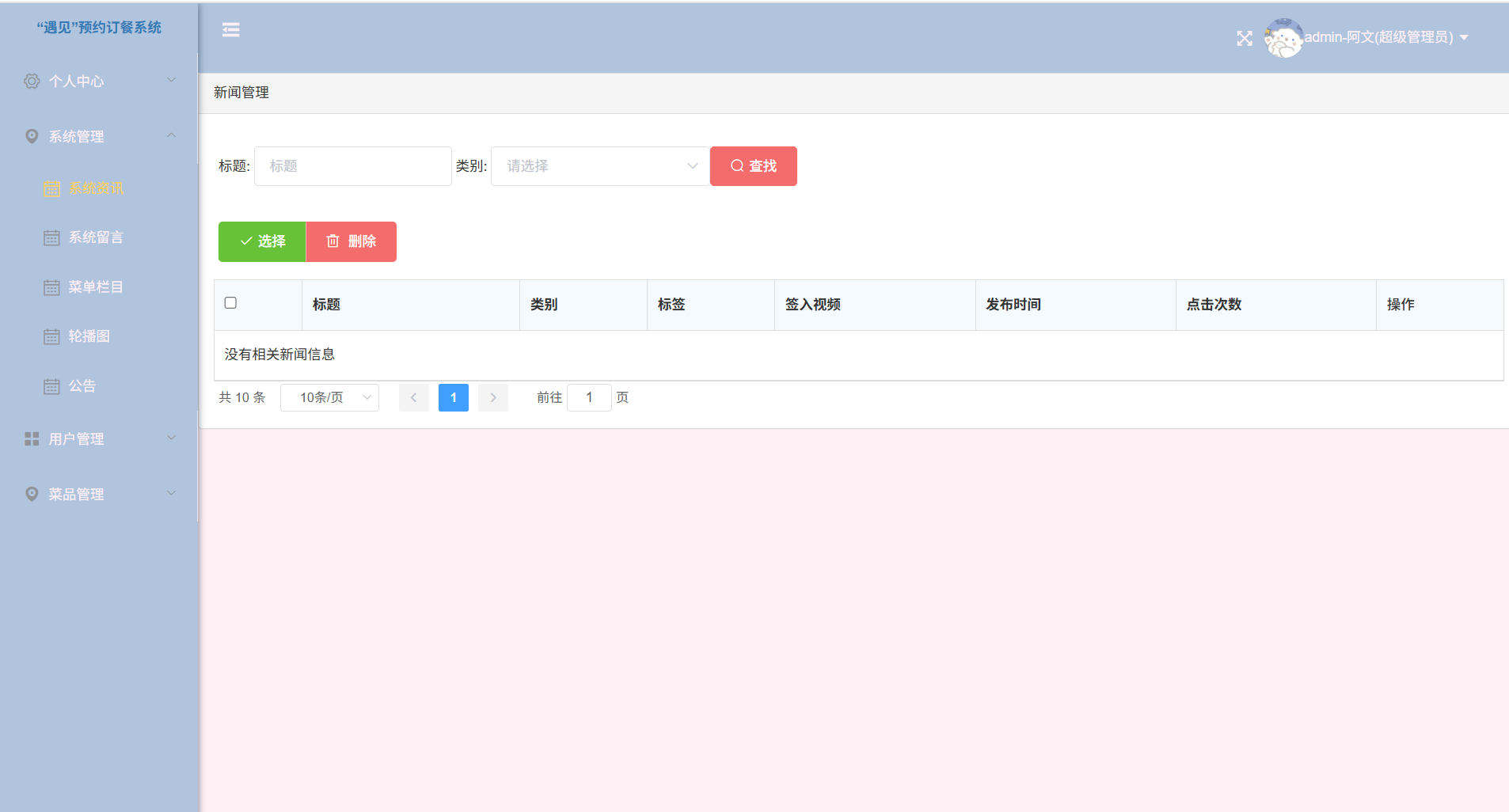Click the “遇见”预约订餐系统 title
1509x812 pixels.
[x=99, y=28]
